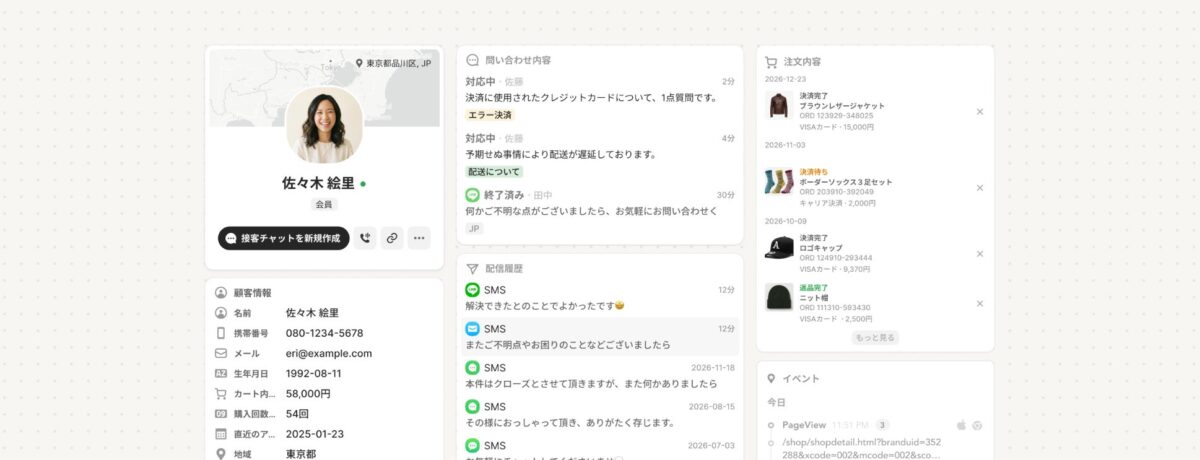Expand orders with もっと見る

pyautogui.click(x=875, y=338)
